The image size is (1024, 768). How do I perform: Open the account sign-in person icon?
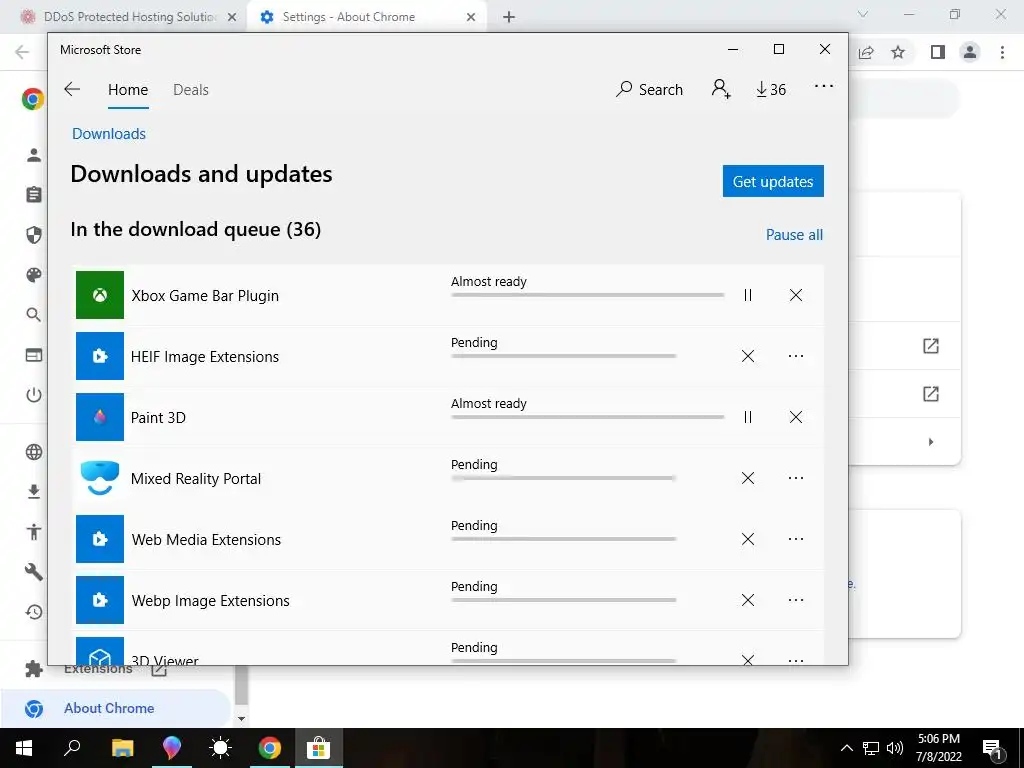click(721, 89)
